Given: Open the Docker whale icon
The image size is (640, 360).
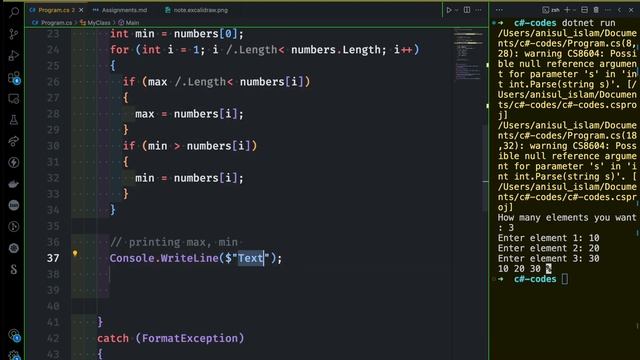Looking at the screenshot, I should (14, 184).
